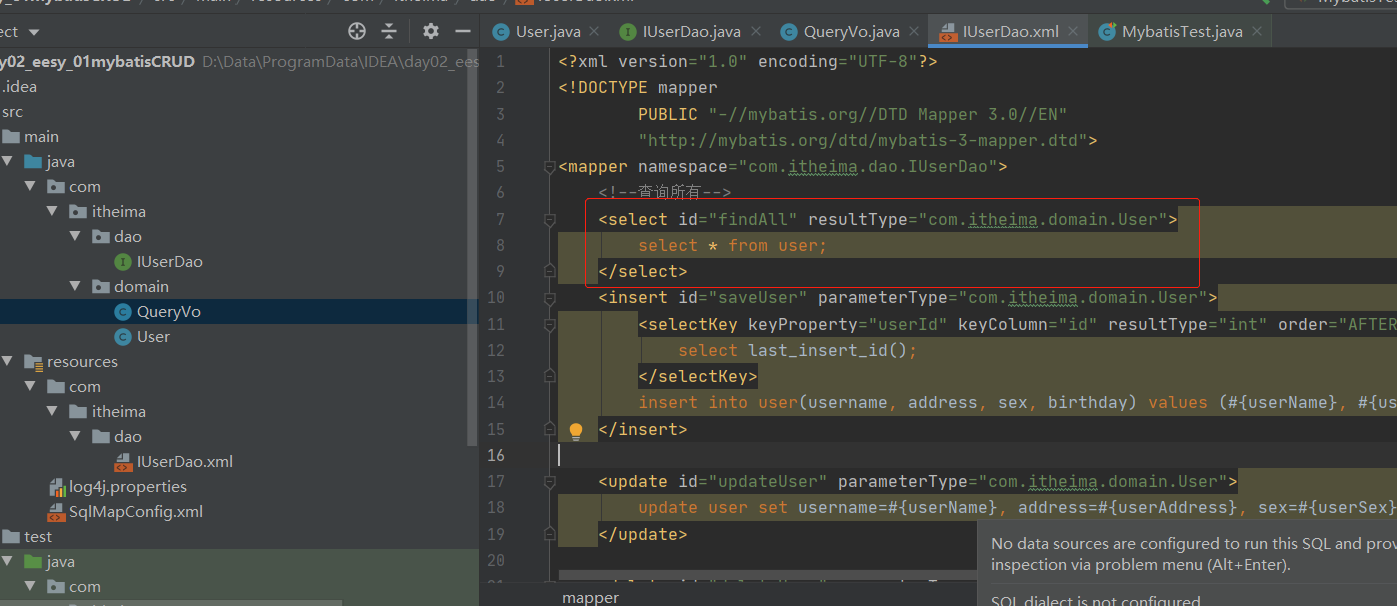
Task: Switch to the MybatisTest.java tab
Action: tap(1181, 32)
